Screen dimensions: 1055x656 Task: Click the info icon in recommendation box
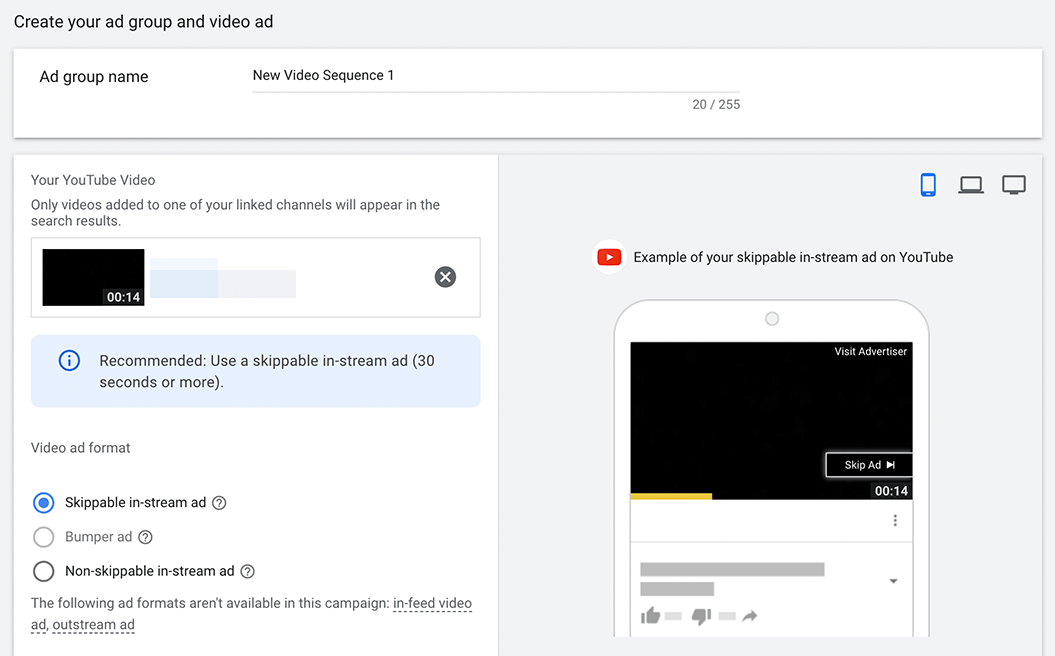coord(69,361)
